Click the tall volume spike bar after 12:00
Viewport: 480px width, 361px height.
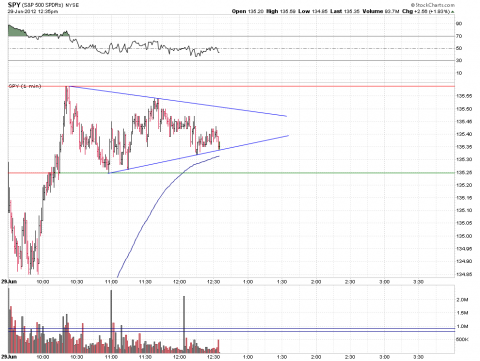184,325
